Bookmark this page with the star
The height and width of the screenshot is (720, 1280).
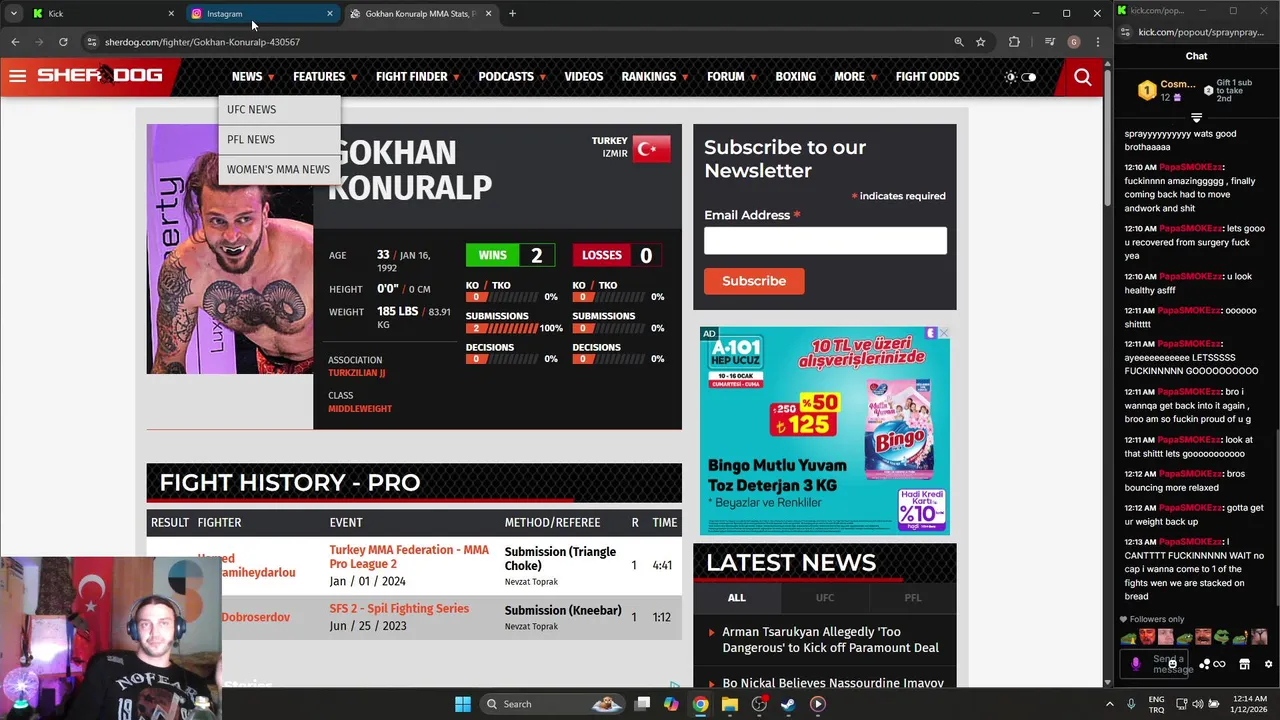point(981,42)
